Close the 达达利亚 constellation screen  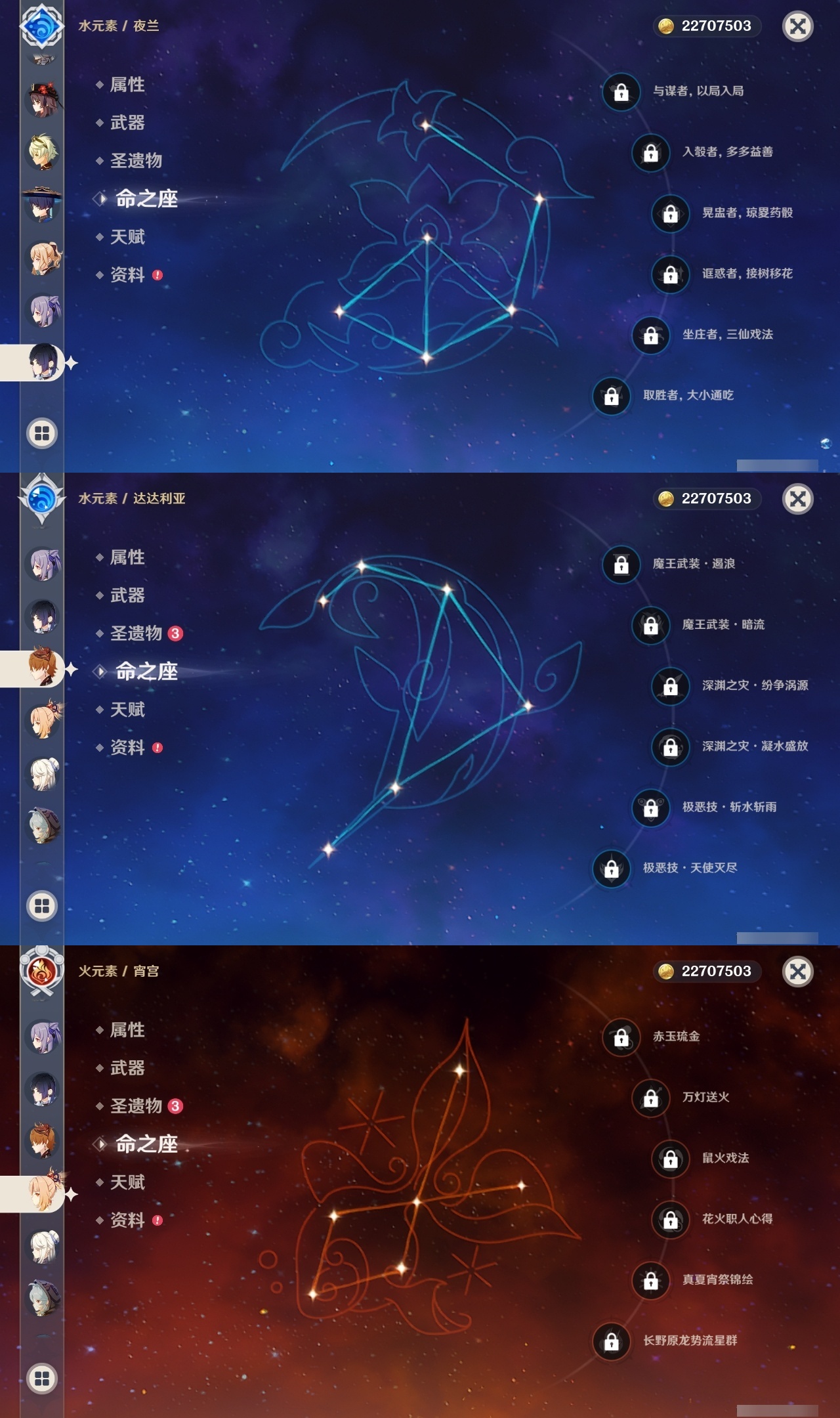point(798,499)
